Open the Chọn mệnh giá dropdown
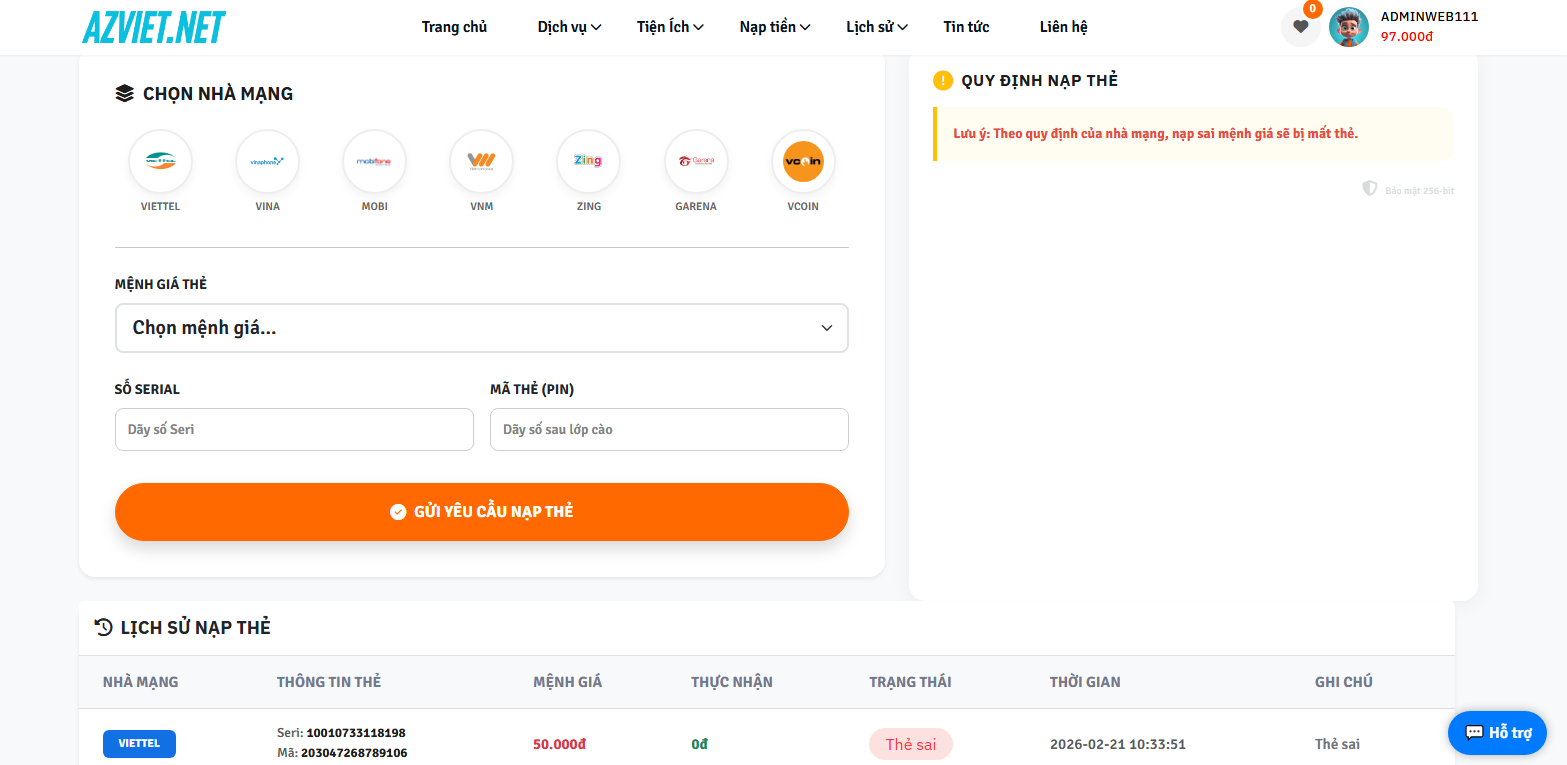The image size is (1567, 765). pos(481,328)
